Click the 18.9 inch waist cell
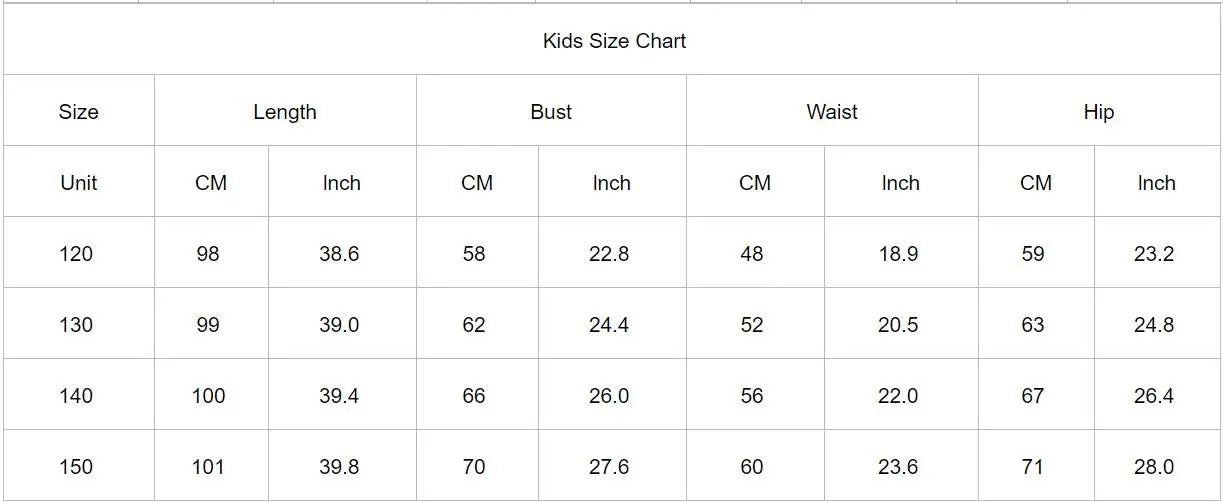The width and height of the screenshot is (1223, 502). pyautogui.click(x=898, y=254)
